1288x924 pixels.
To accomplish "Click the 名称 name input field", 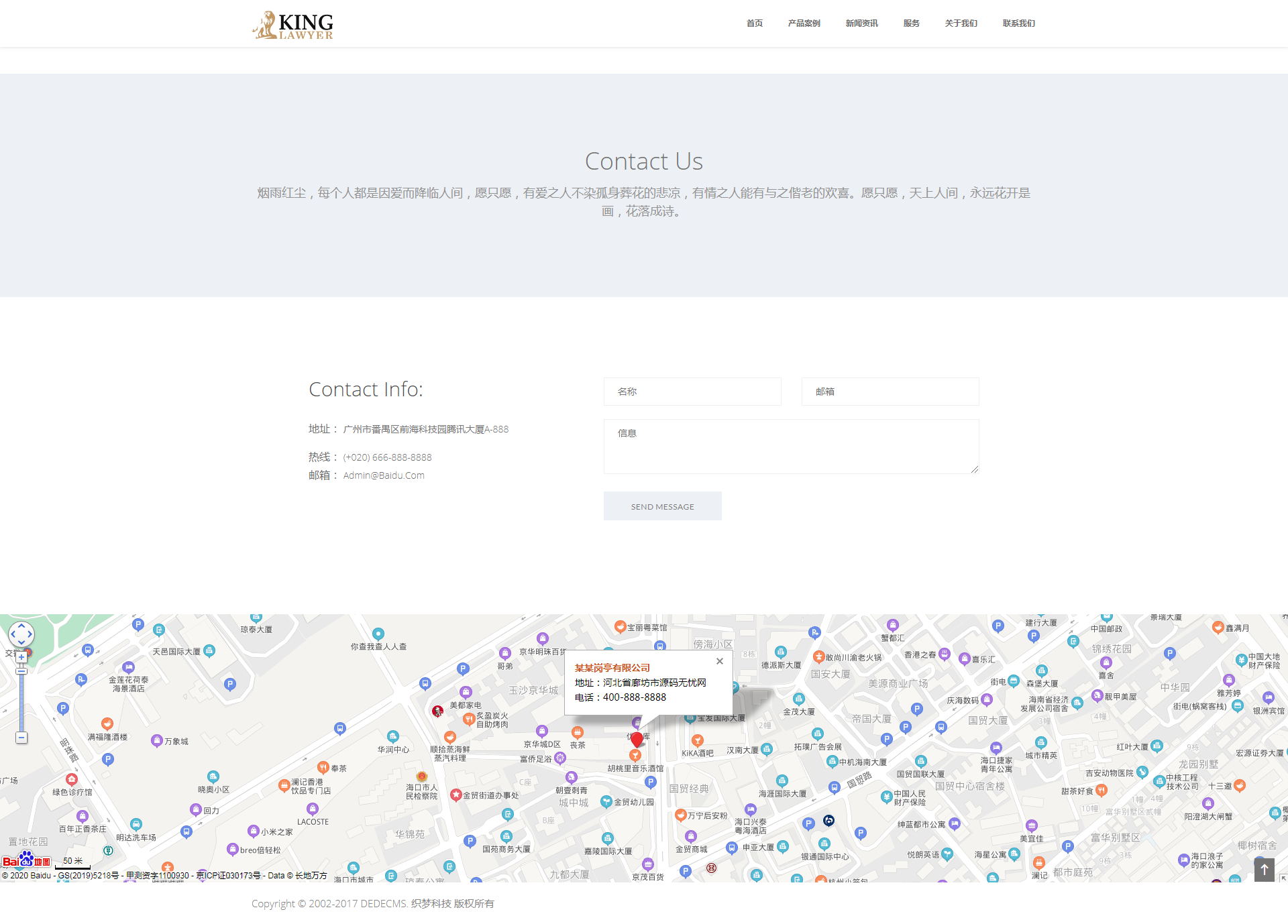I will 692,392.
